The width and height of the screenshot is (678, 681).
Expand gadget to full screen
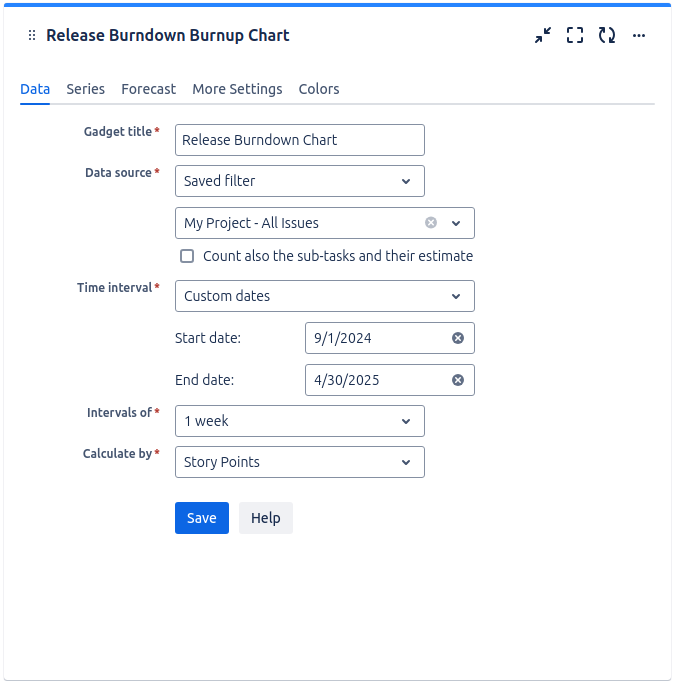point(575,35)
